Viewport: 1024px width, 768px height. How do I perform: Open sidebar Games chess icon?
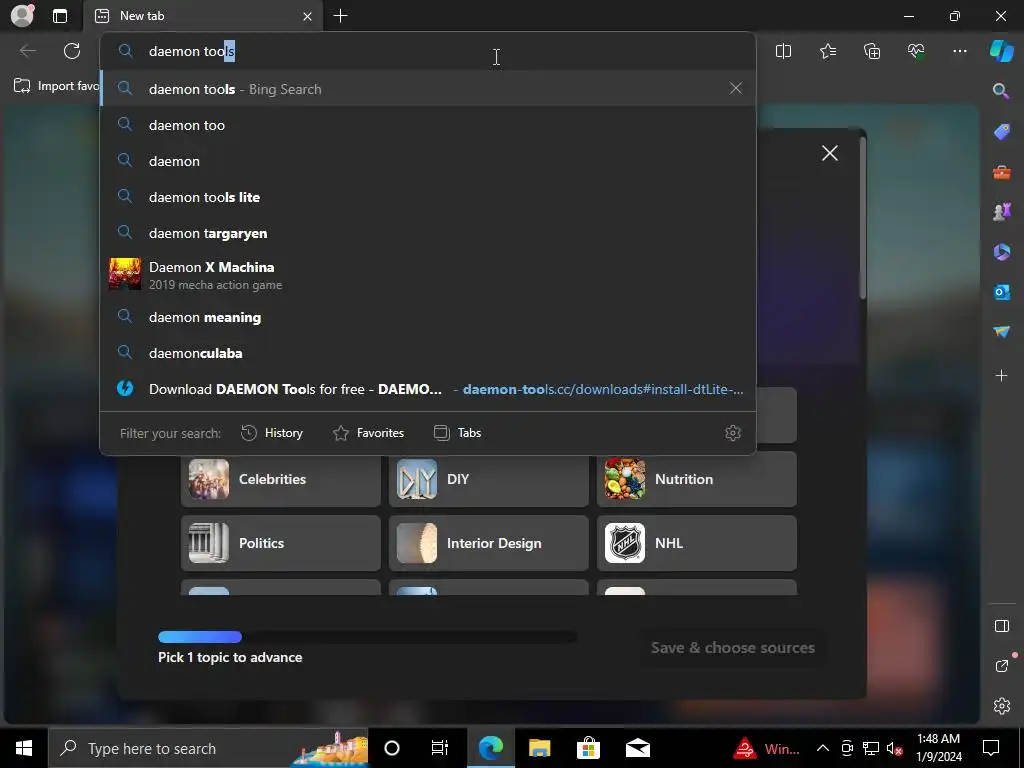(1001, 212)
